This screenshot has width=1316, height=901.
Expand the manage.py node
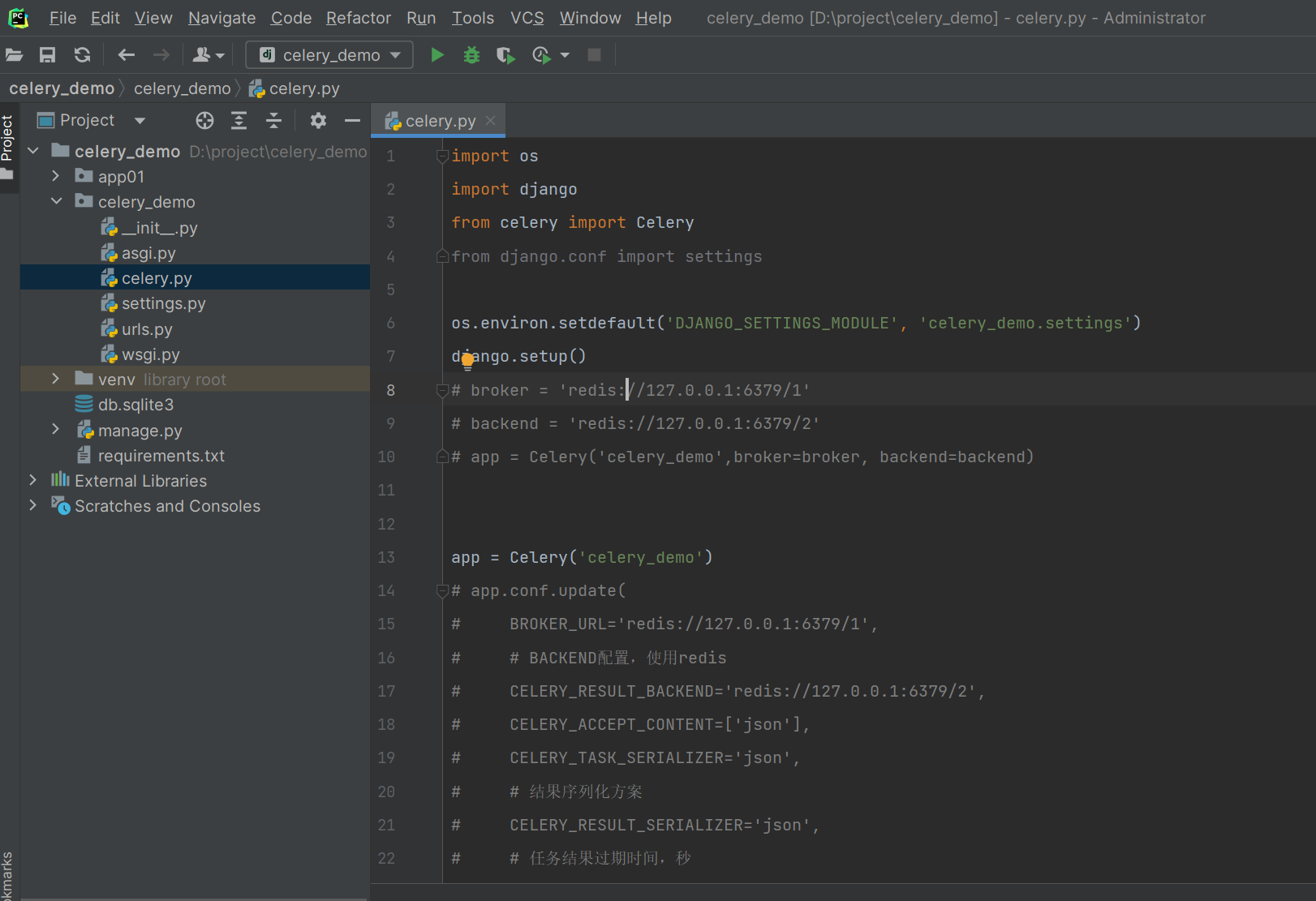click(x=55, y=429)
